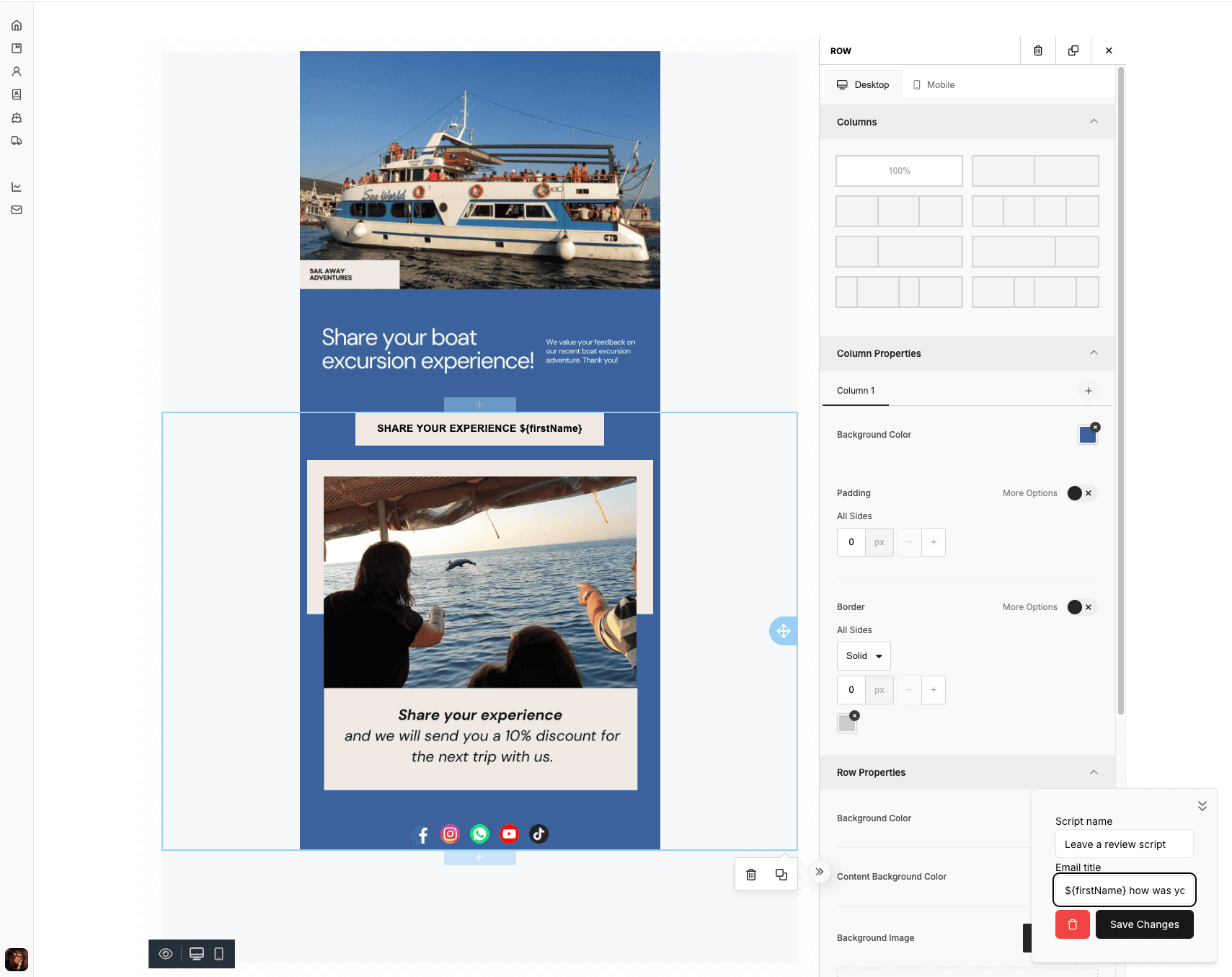Open the truck delivery sidebar icon
Viewport: 1232px width, 977px height.
pyautogui.click(x=17, y=141)
